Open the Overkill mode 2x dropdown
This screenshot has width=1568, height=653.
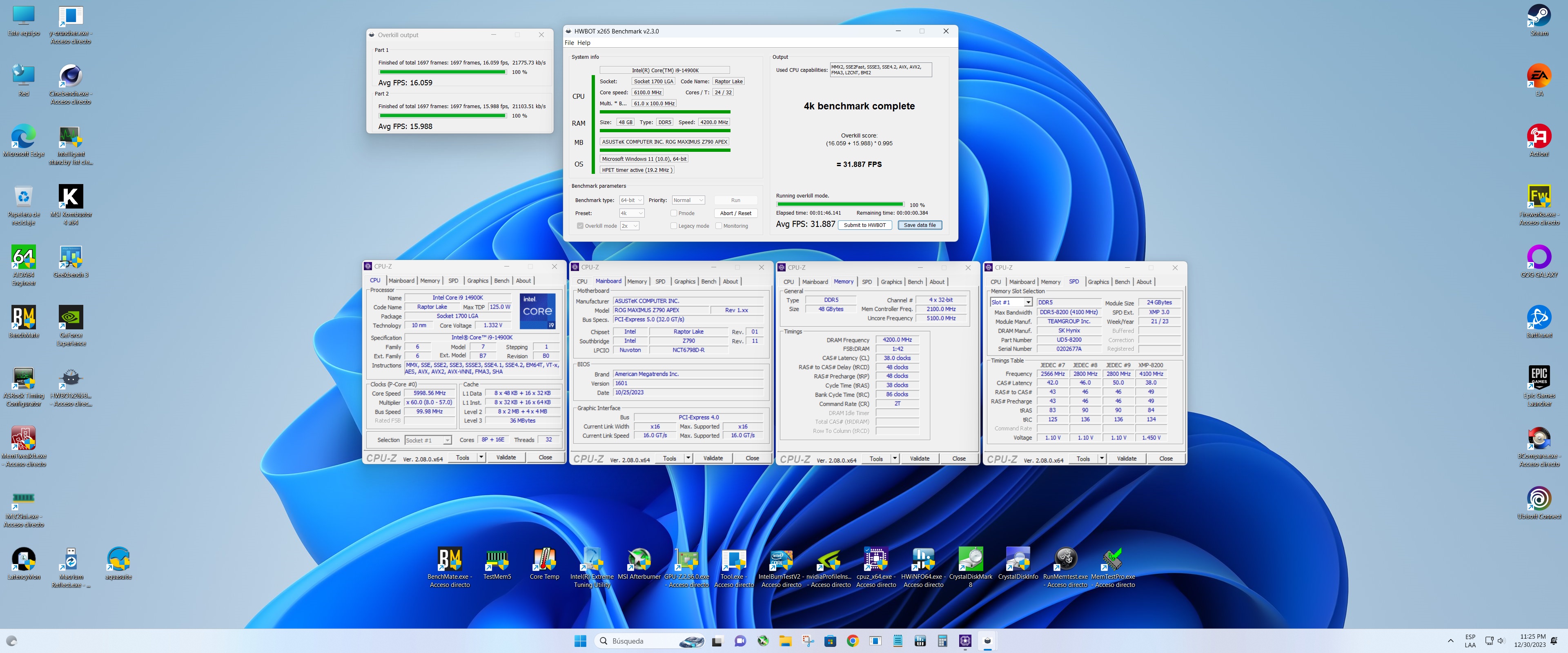pyautogui.click(x=629, y=226)
